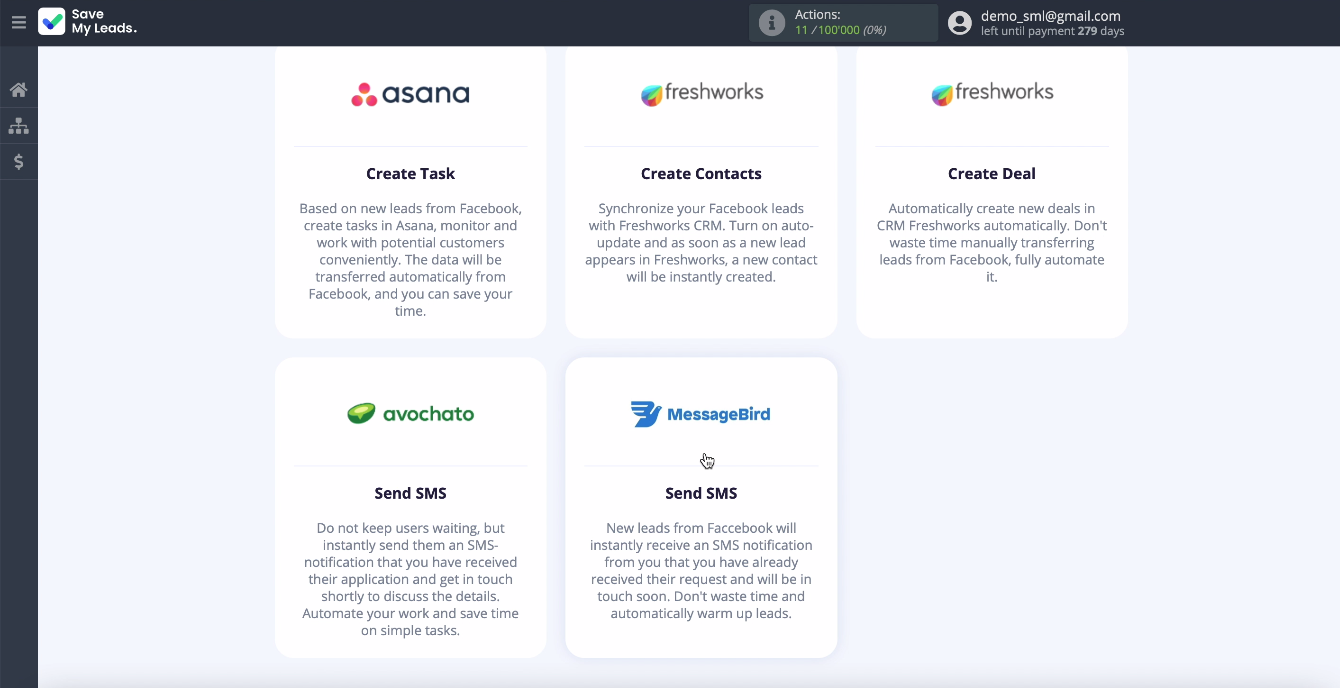Open the user account avatar icon
1340x688 pixels.
click(960, 23)
